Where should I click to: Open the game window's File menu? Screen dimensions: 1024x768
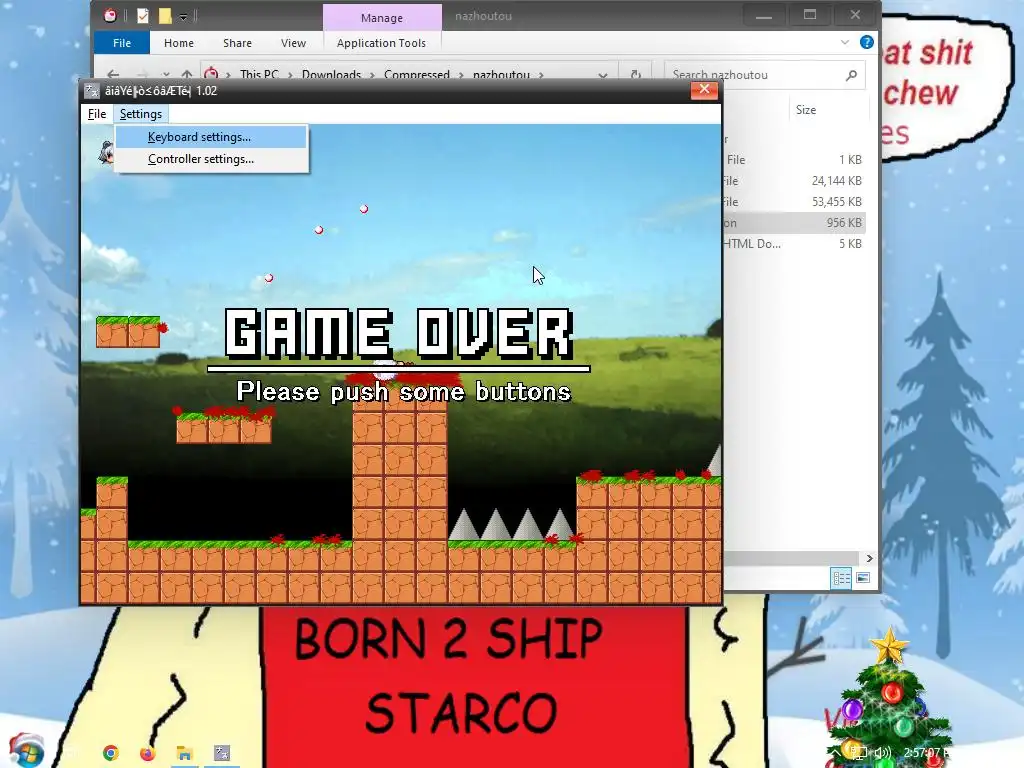pos(97,114)
